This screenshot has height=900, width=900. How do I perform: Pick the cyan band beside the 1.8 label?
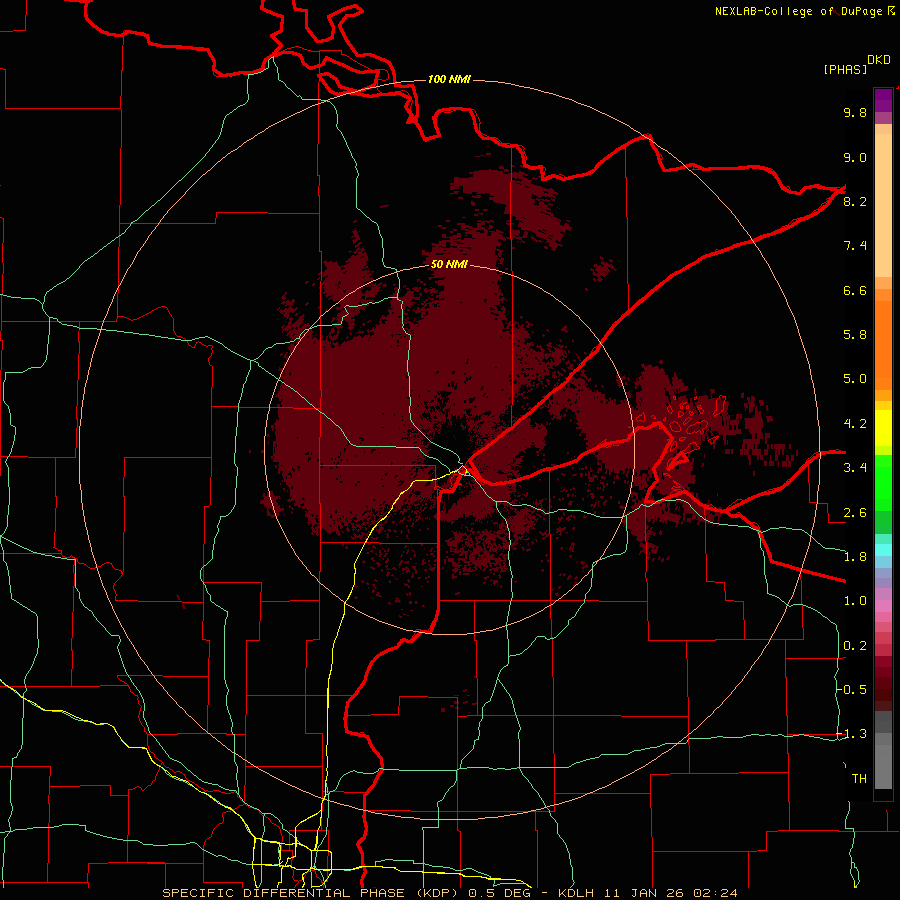click(x=883, y=550)
